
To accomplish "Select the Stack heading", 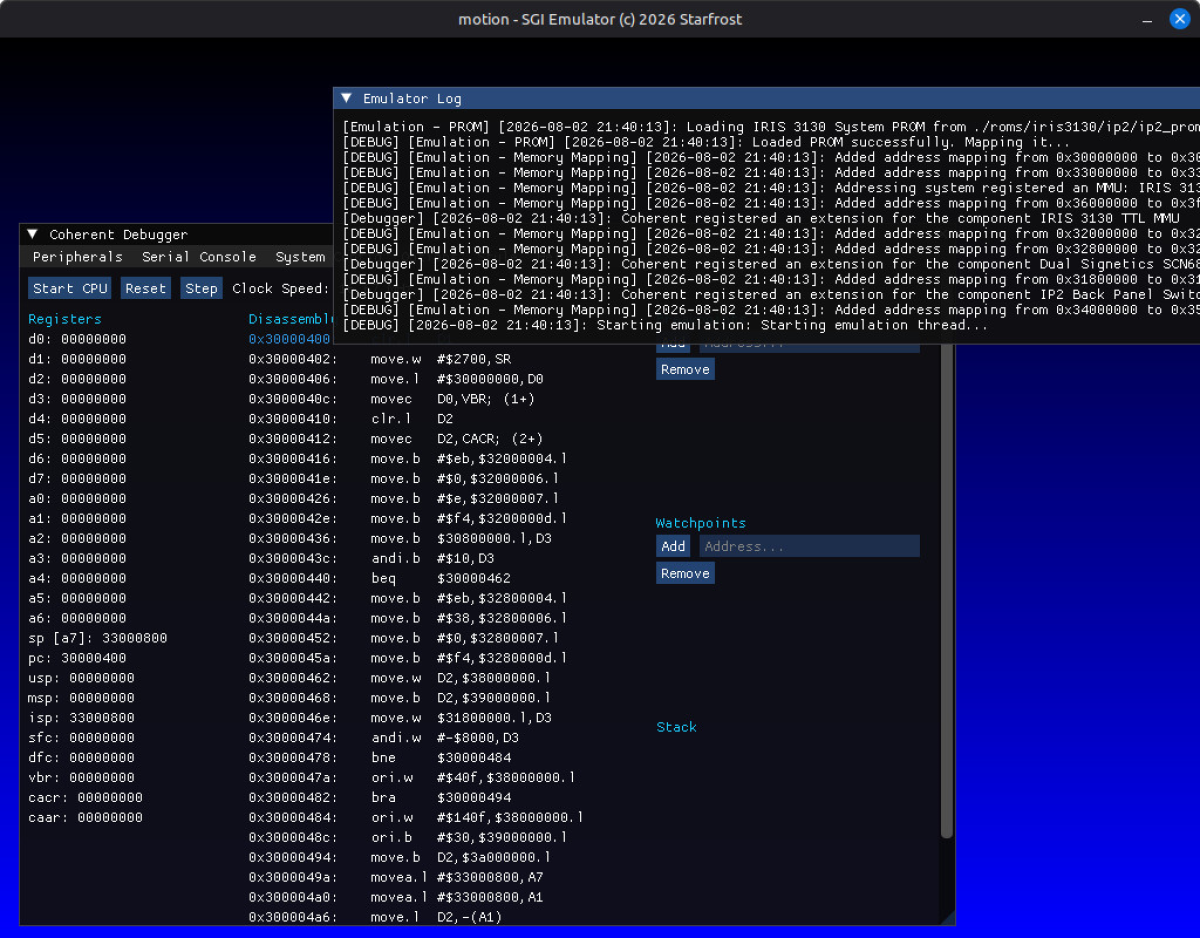I will click(x=676, y=727).
